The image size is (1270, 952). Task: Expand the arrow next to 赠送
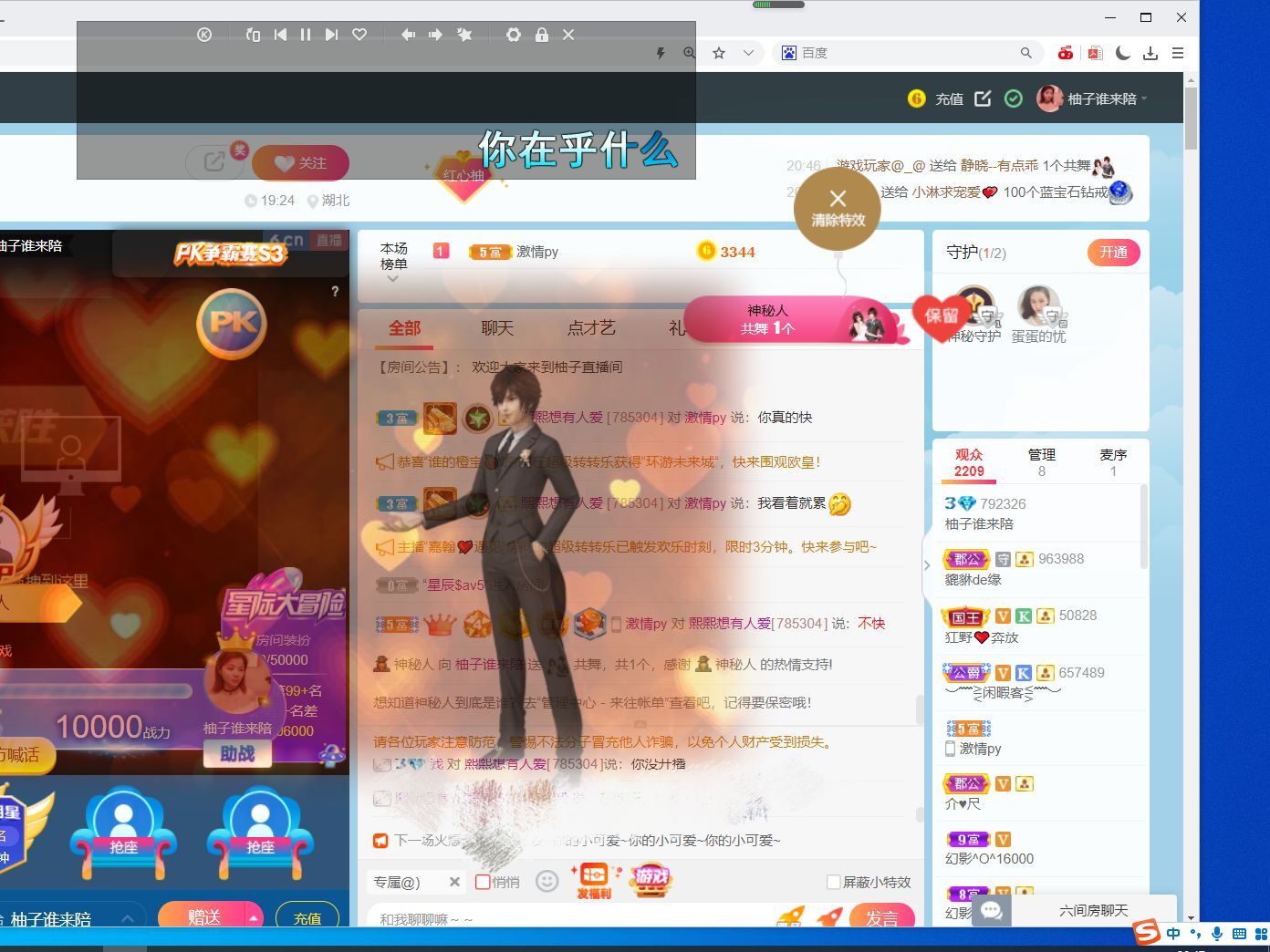point(254,917)
